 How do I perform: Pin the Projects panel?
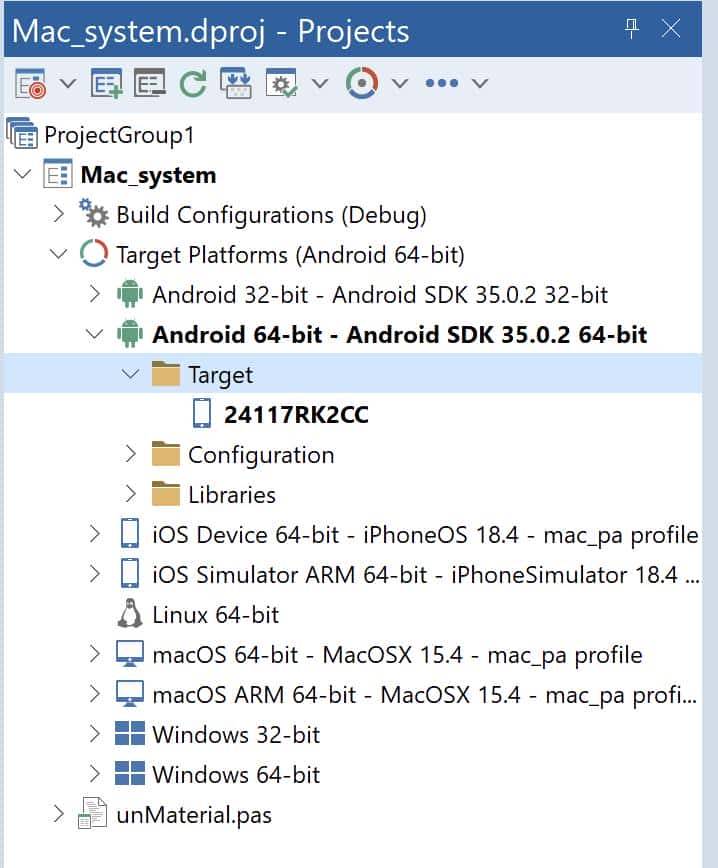[632, 28]
